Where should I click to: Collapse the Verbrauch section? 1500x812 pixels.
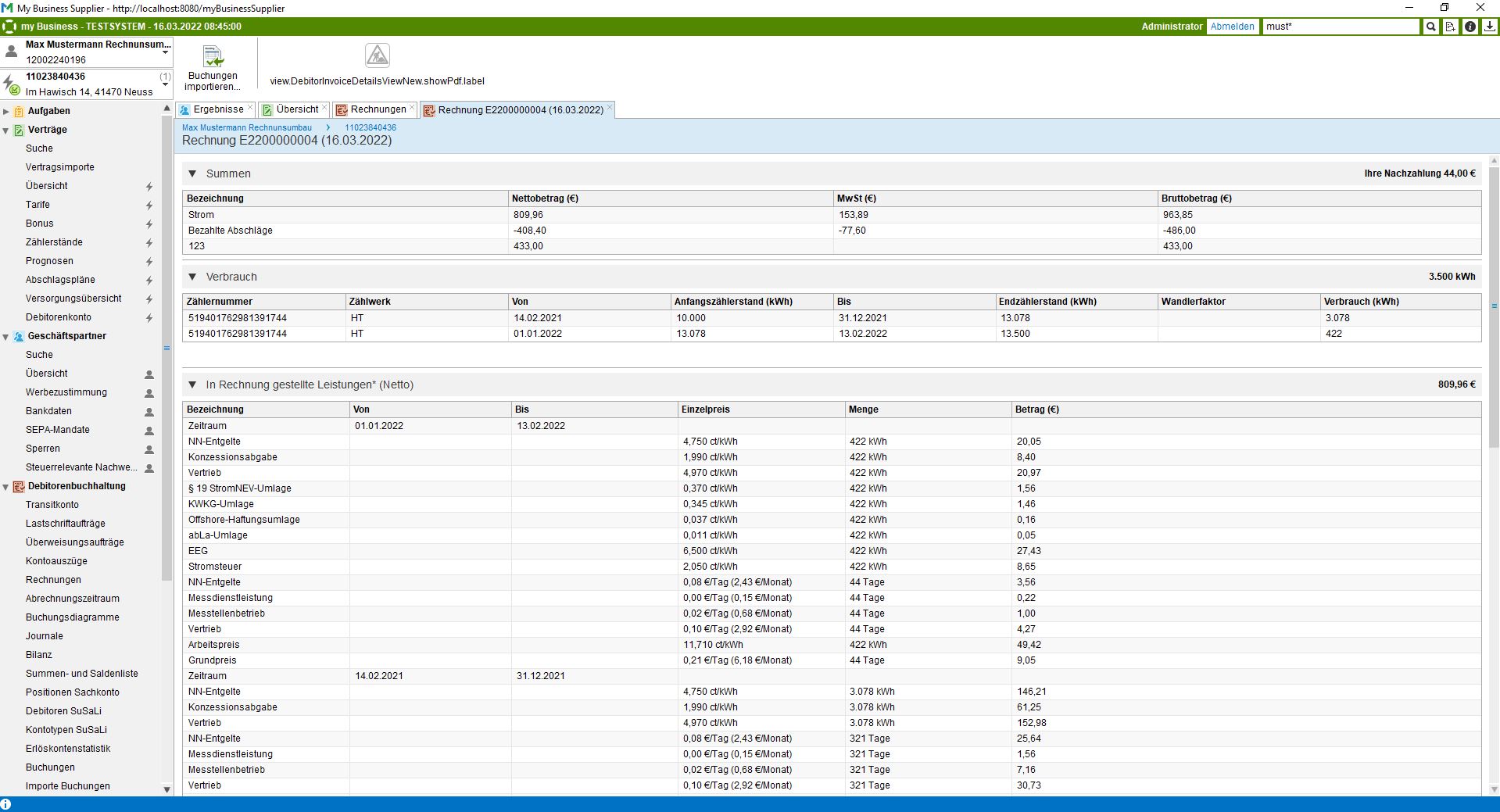click(x=192, y=277)
